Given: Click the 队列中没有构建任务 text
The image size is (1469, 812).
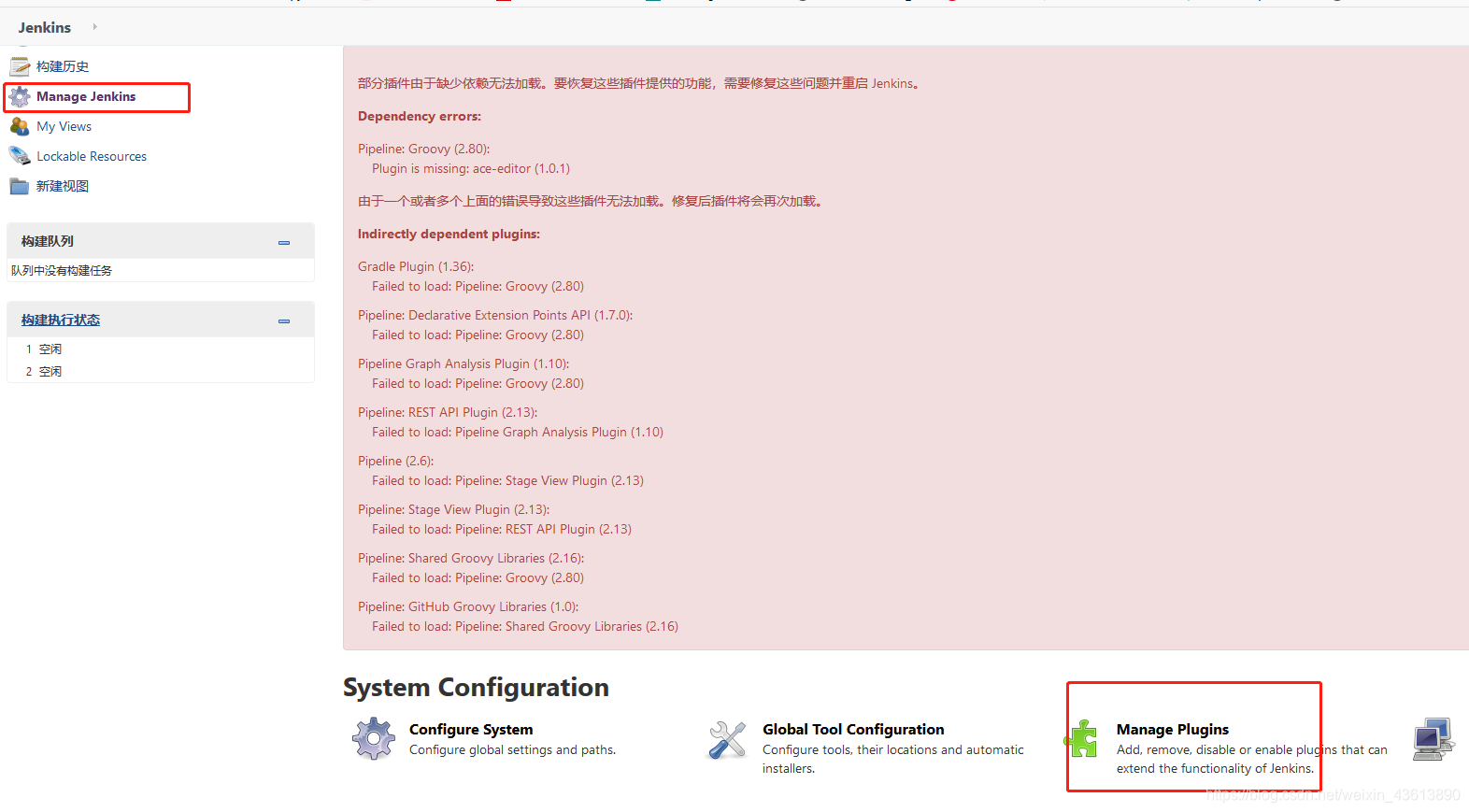Looking at the screenshot, I should point(62,270).
